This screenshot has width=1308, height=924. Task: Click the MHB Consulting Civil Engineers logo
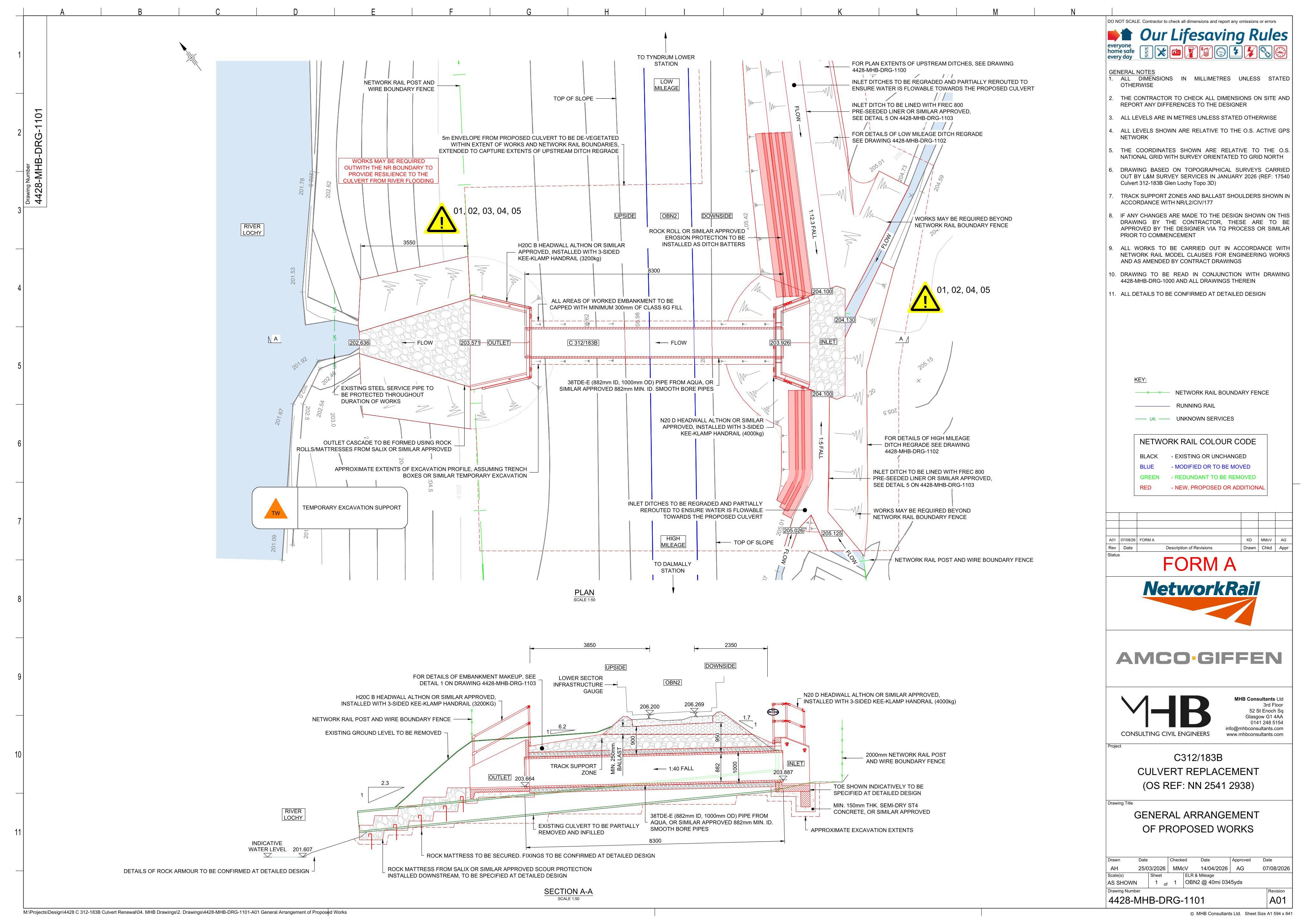(x=1166, y=716)
